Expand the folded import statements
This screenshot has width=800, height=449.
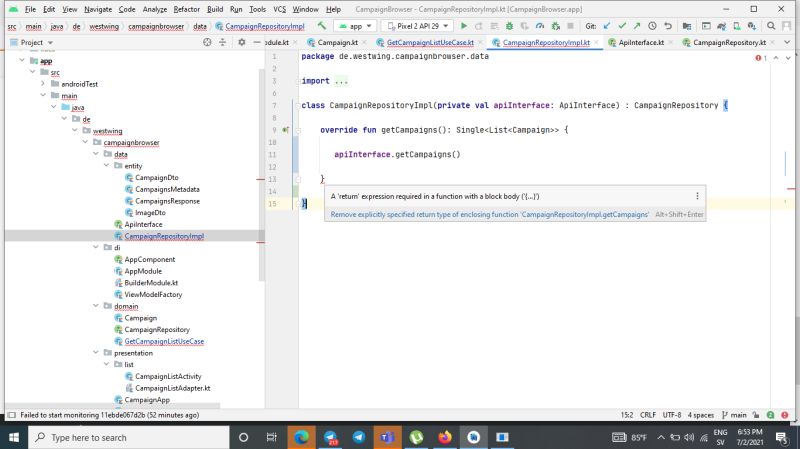[x=341, y=81]
